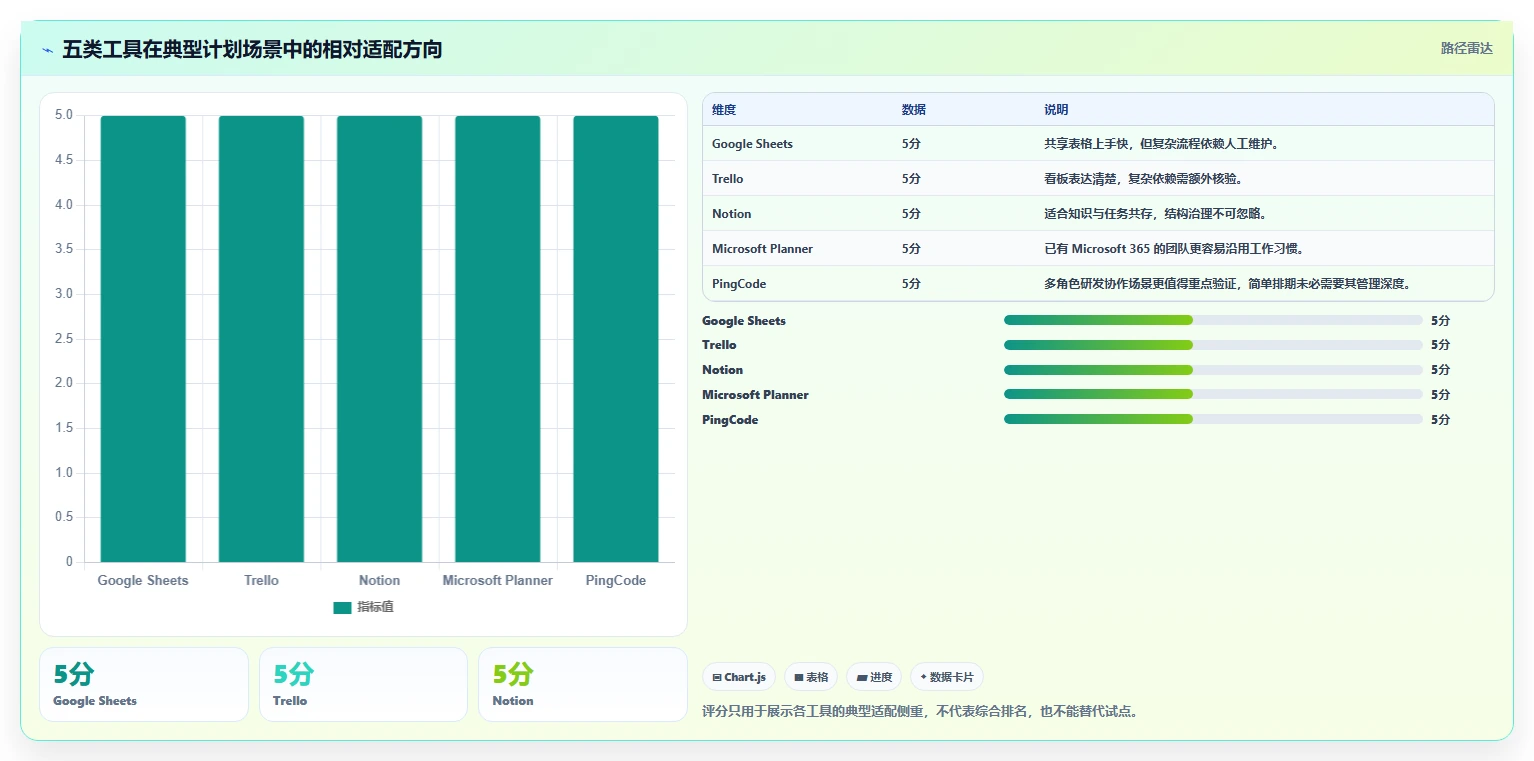1534x761 pixels.
Task: Click the Google Sheets progress bar
Action: [1213, 320]
